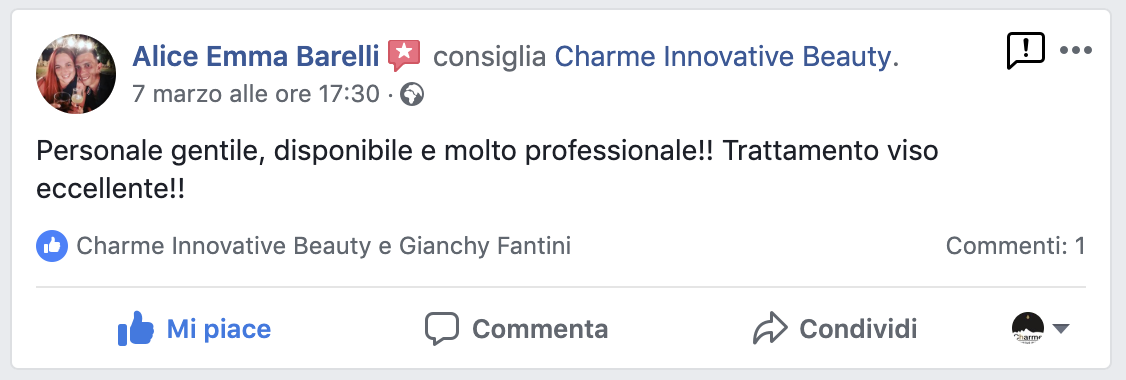The width and height of the screenshot is (1126, 380).
Task: Click the globe public audience icon
Action: point(411,95)
